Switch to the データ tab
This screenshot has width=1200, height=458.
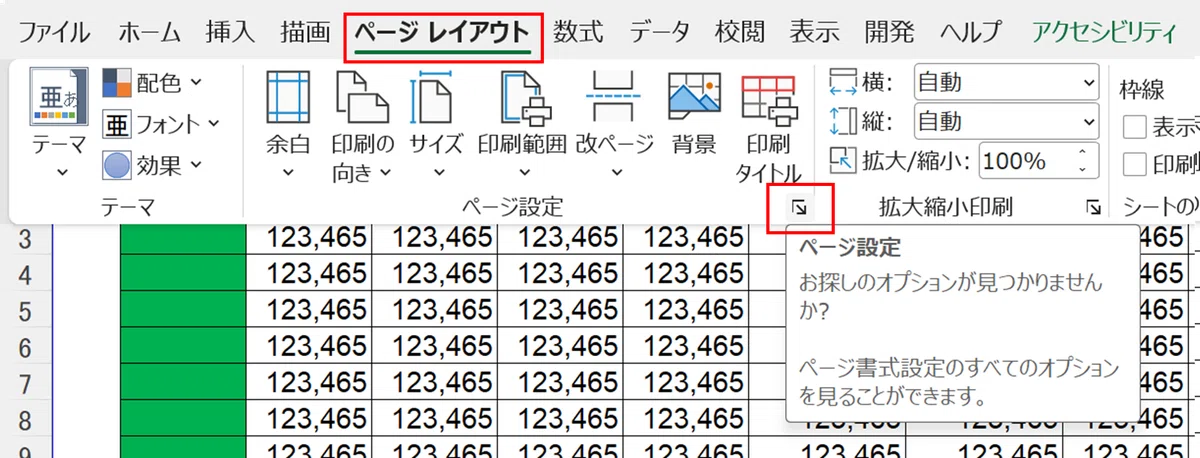point(659,31)
